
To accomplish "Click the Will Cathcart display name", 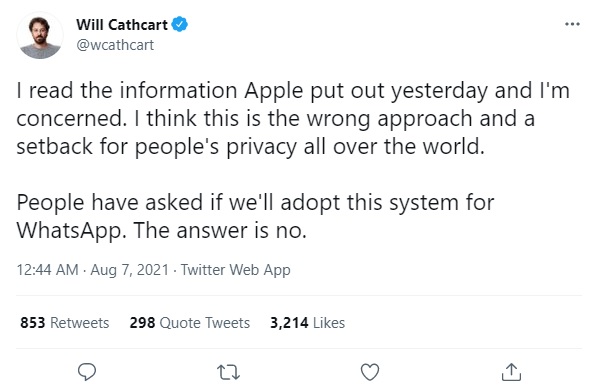I will click(x=122, y=24).
